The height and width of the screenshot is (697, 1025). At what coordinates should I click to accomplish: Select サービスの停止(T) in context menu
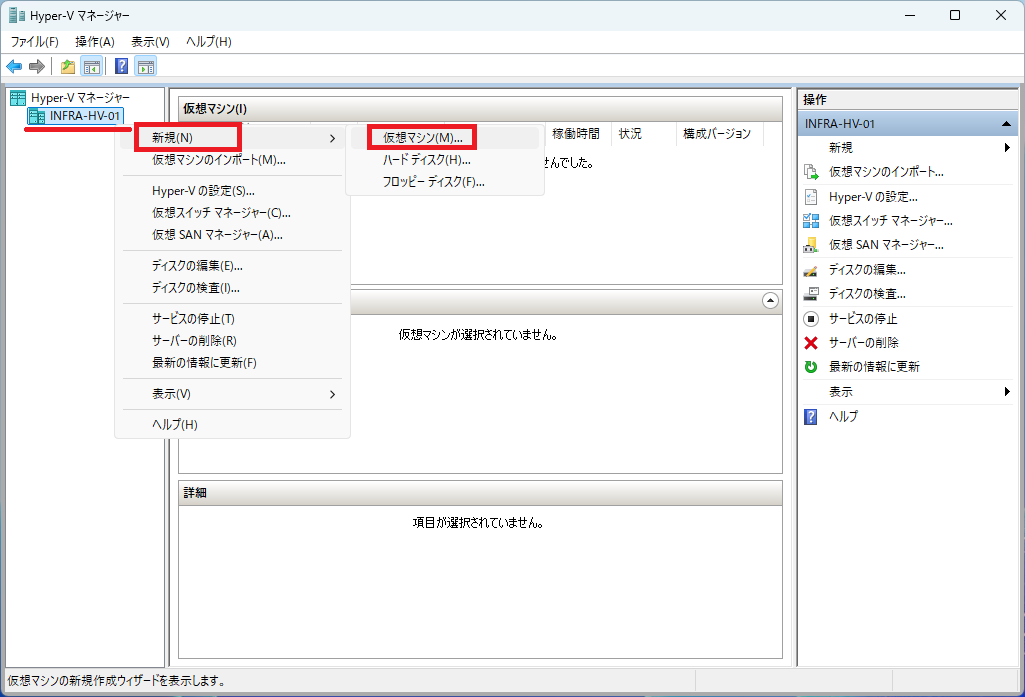(x=232, y=319)
